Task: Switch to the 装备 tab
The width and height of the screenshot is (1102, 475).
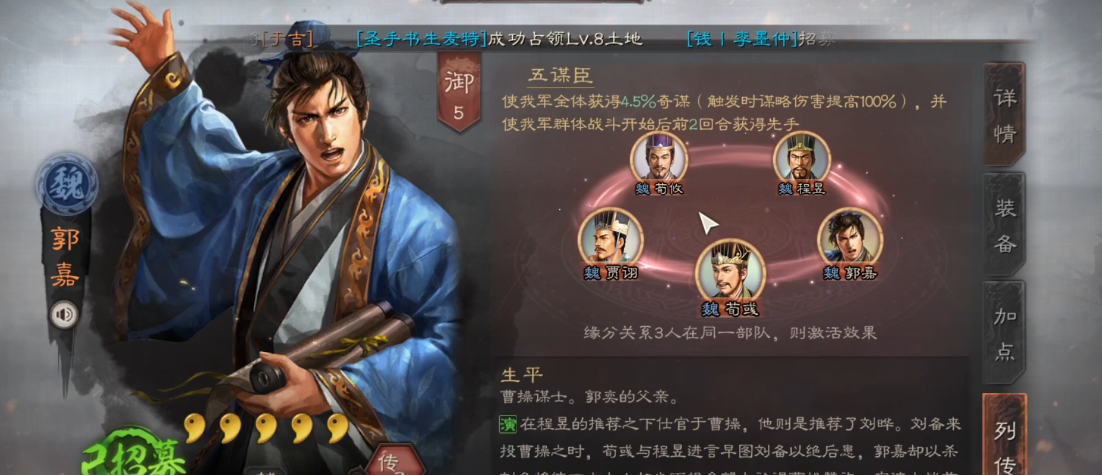Action: coord(1004,224)
